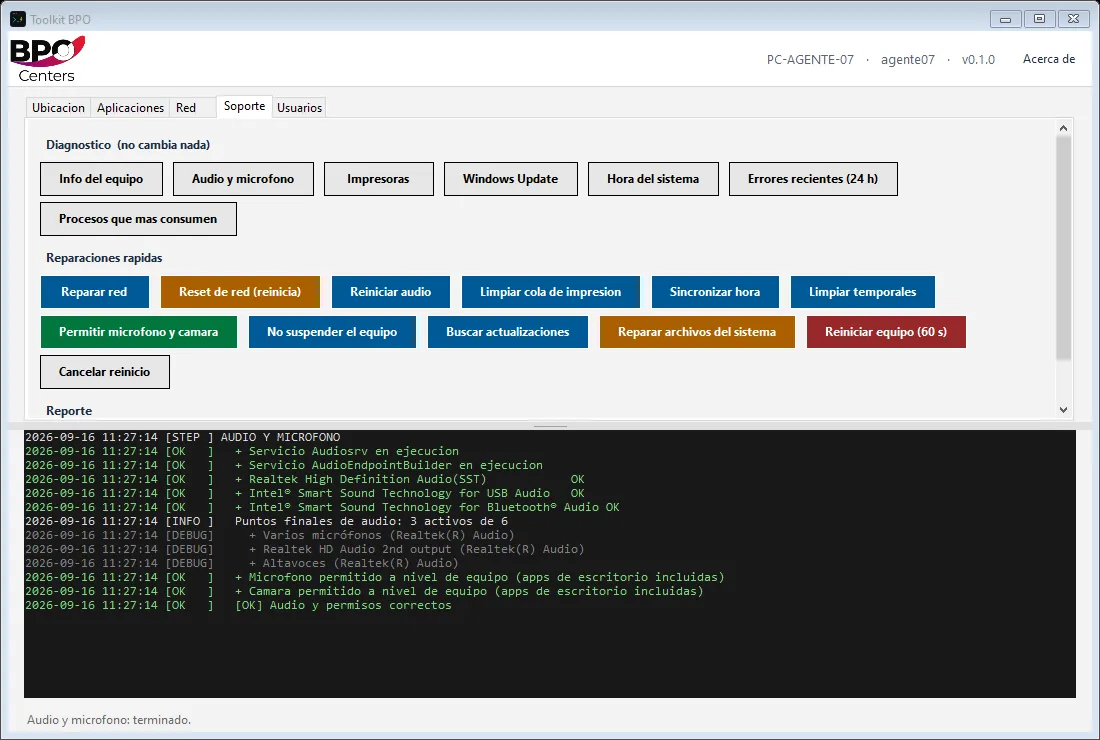Click Permitir microfono y camara
1100x740 pixels.
(139, 332)
